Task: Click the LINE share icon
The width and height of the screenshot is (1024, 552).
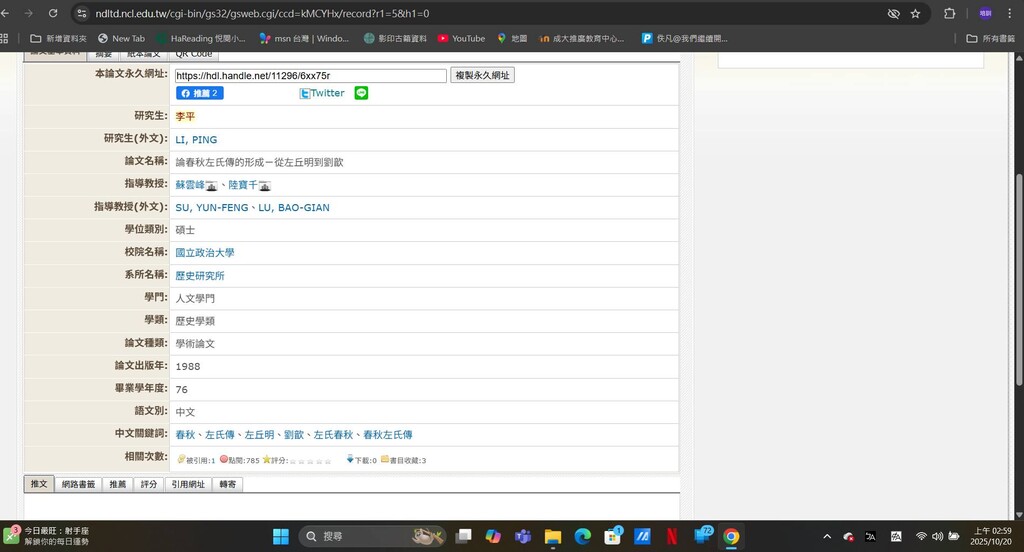Action: tap(361, 93)
